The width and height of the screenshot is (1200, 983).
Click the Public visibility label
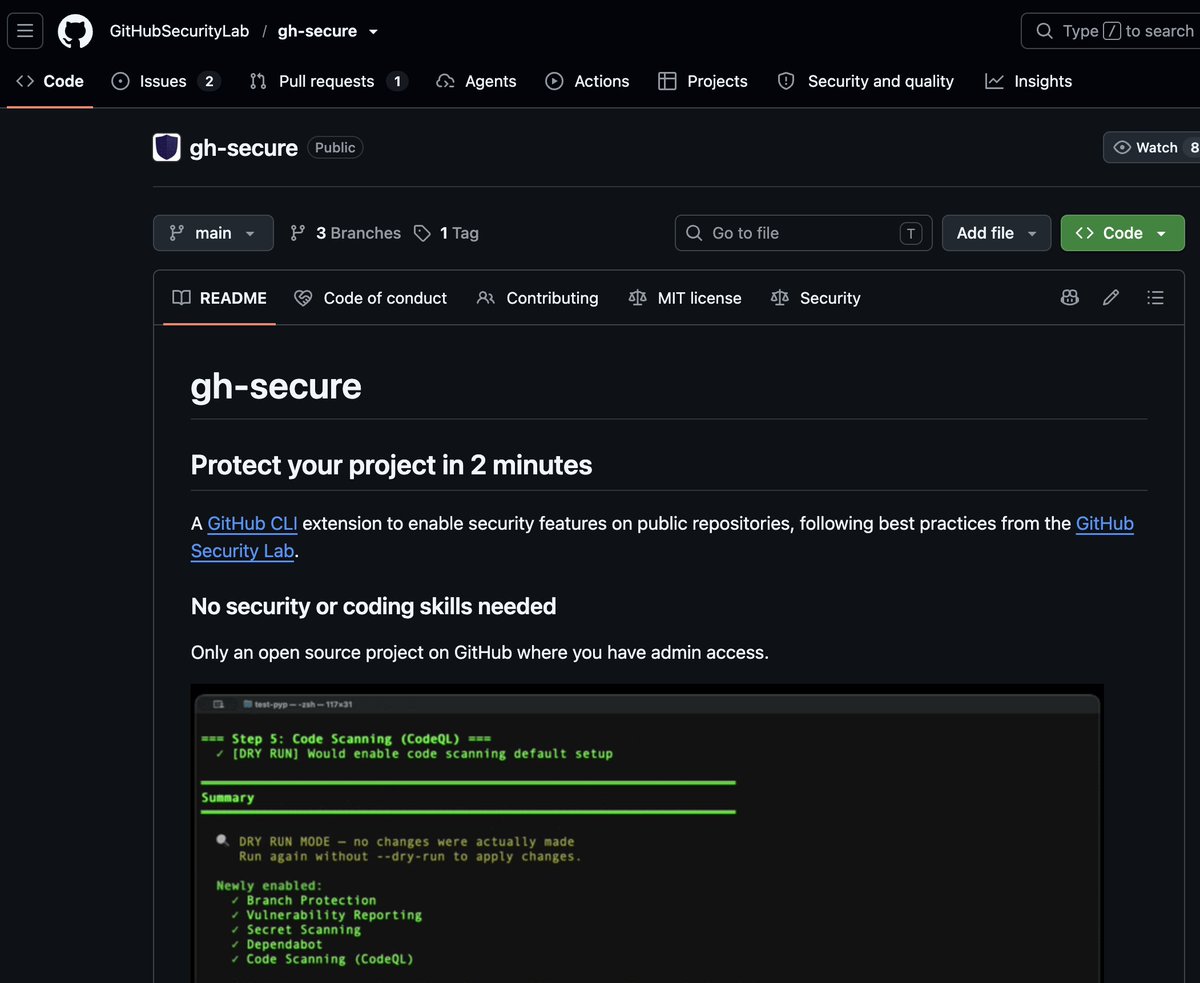(x=335, y=147)
